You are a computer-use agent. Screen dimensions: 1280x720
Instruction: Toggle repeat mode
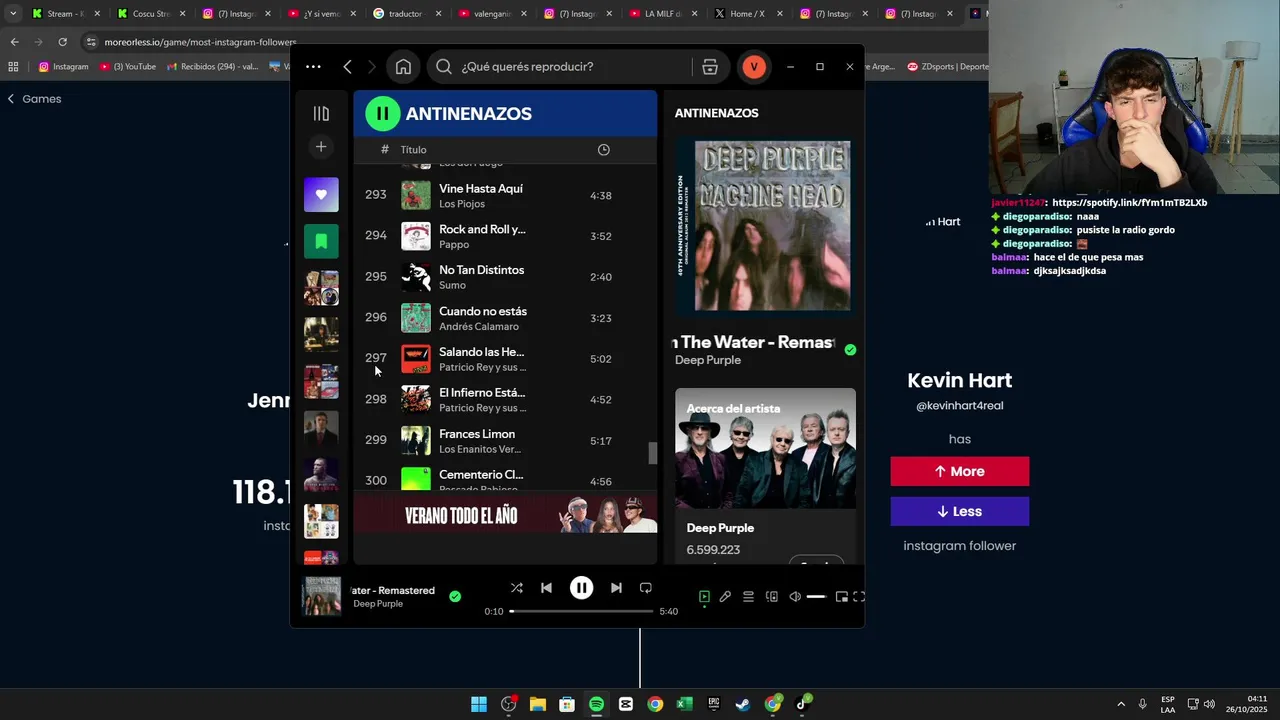click(x=646, y=588)
